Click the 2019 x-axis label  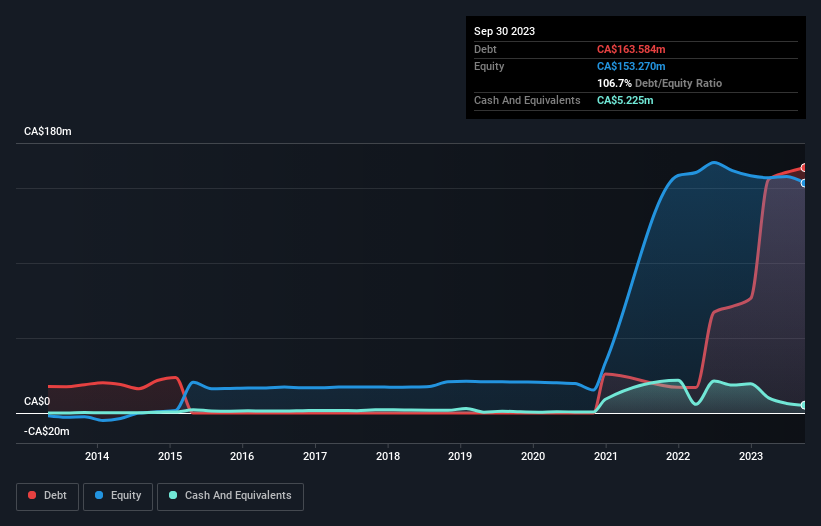pos(460,456)
